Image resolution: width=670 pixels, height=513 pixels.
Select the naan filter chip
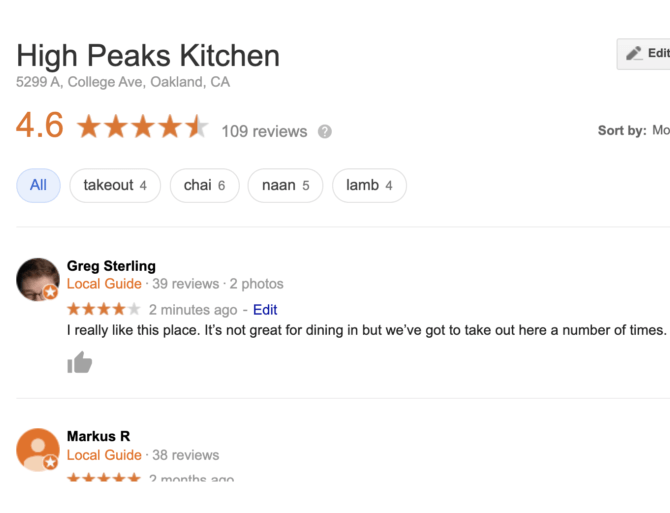point(285,185)
